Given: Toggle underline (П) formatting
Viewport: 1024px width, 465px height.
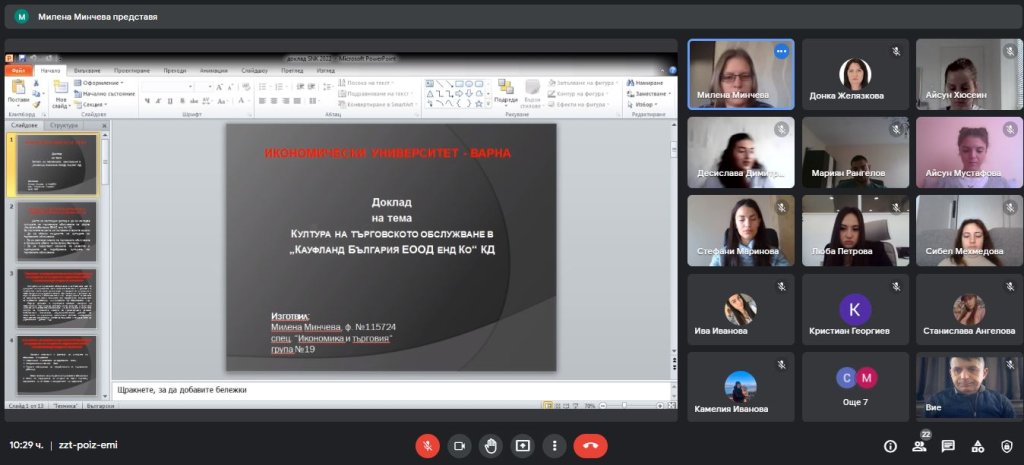Looking at the screenshot, I should pos(170,101).
